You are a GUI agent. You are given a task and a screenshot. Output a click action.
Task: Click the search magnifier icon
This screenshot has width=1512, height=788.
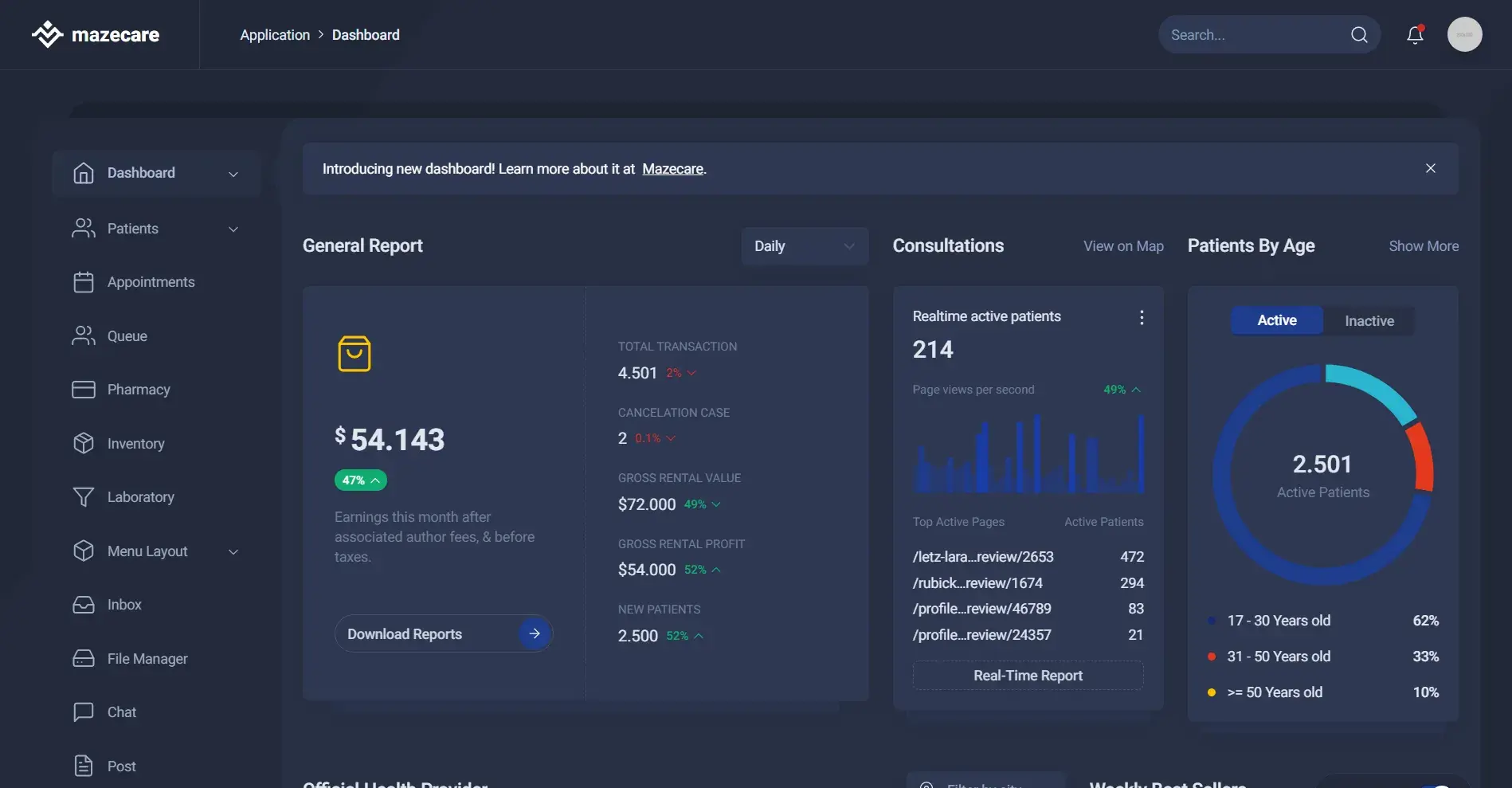(1359, 35)
